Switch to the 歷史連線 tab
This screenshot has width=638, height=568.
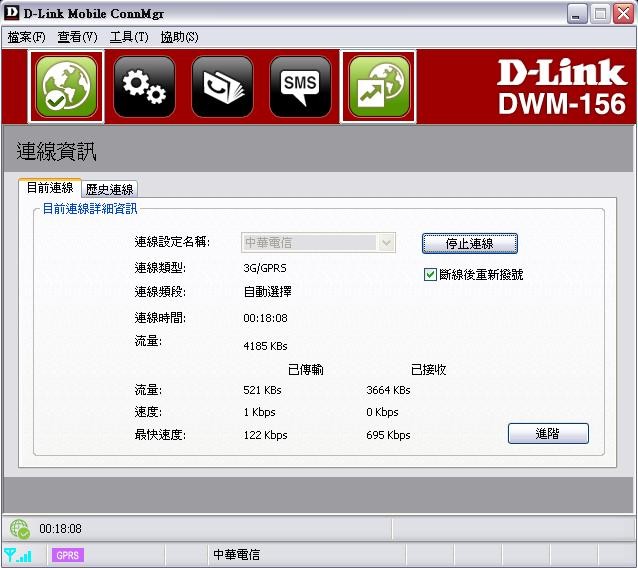point(109,189)
